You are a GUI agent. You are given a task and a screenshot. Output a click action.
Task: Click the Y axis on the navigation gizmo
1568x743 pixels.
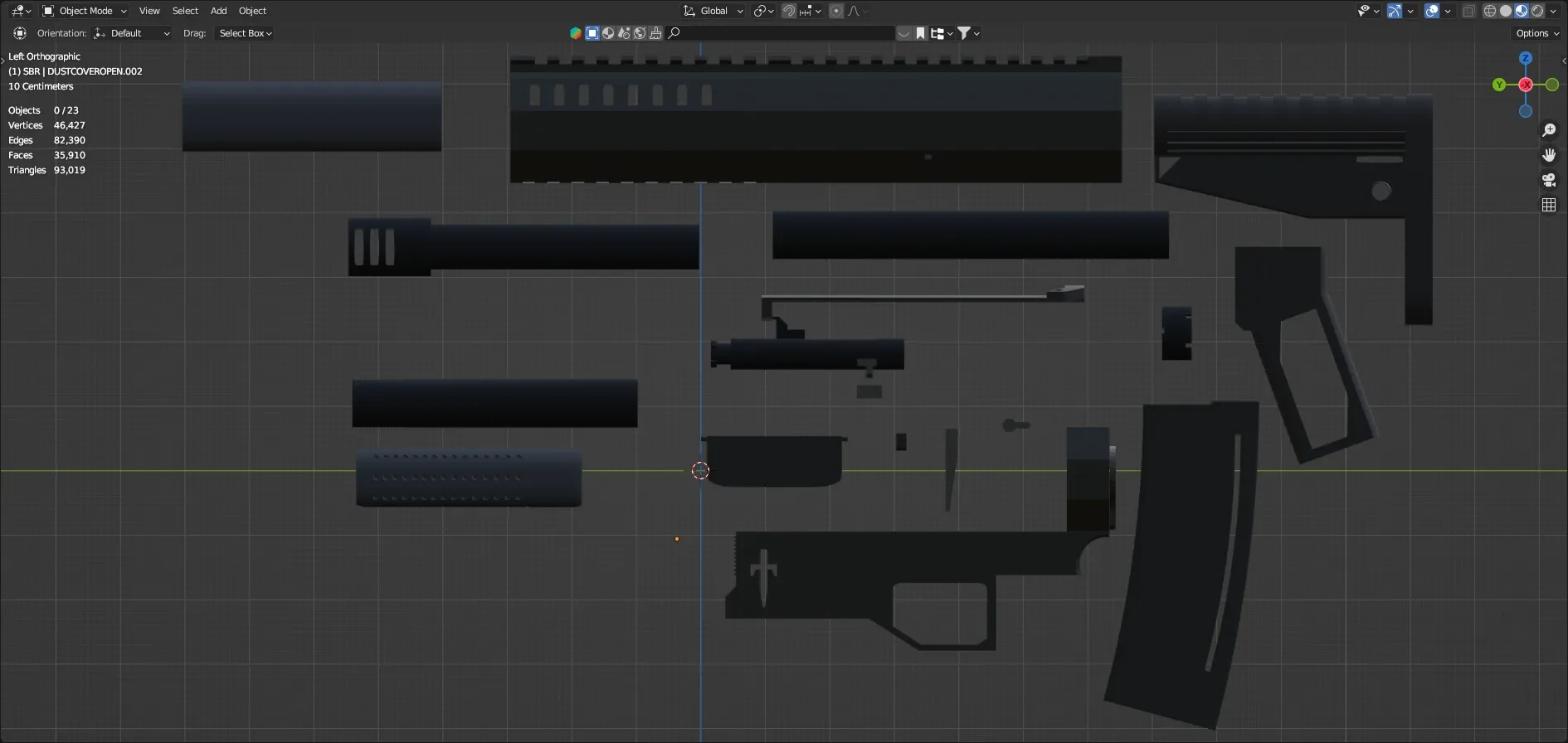tap(1499, 85)
